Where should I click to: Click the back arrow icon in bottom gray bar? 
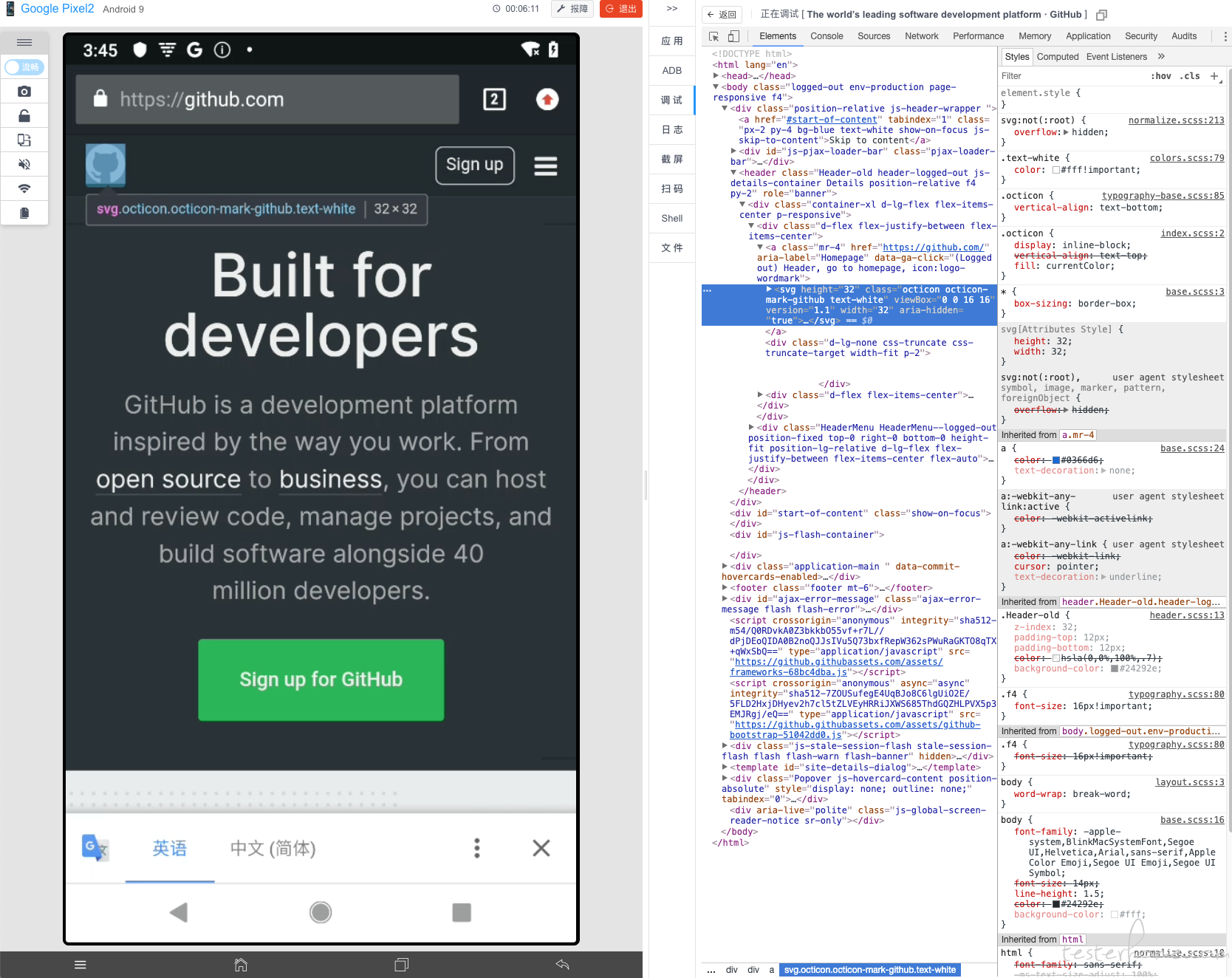pos(562,965)
